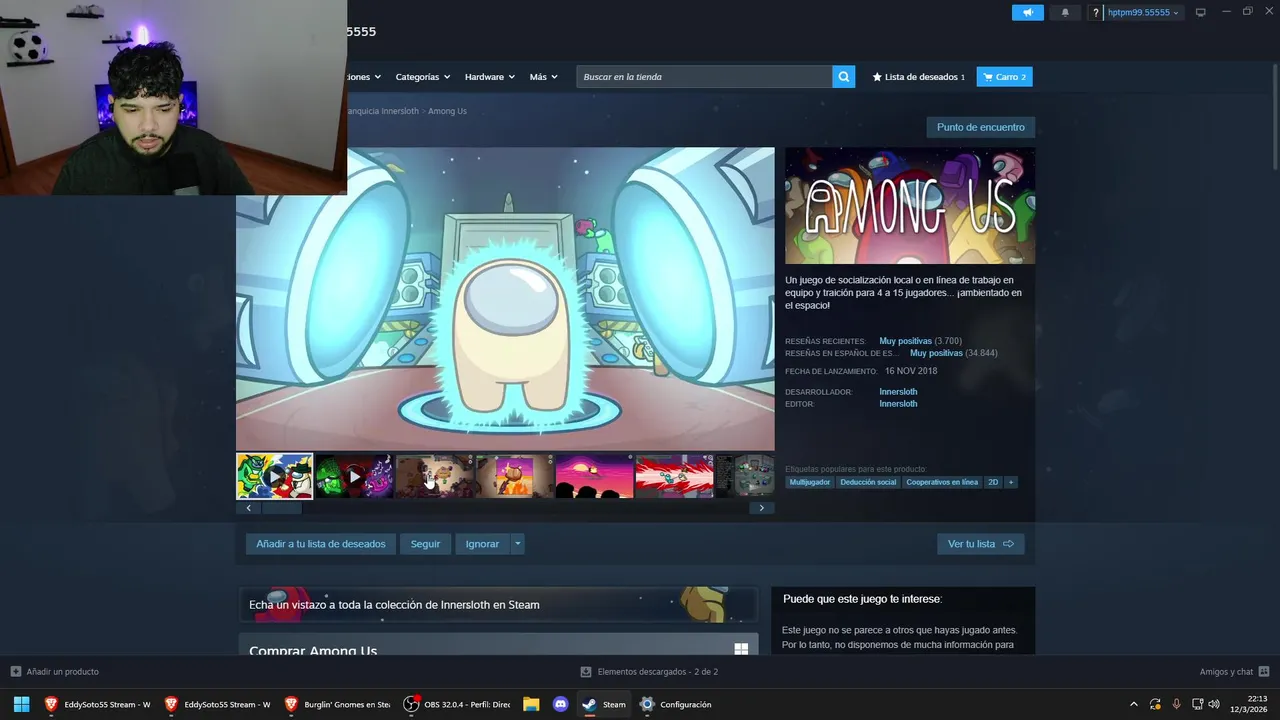Focus the 'Buscar en la tienda' search field
The height and width of the screenshot is (720, 1280).
coord(704,77)
